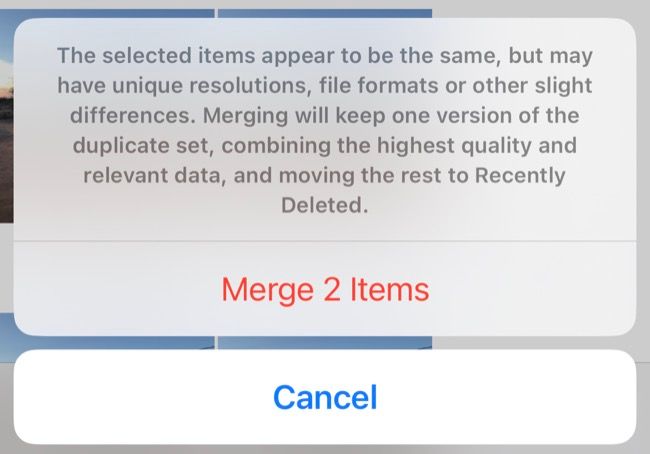Tap the dimmed gray margin right of Cancel sheet
650x454 pixels.
click(x=644, y=397)
